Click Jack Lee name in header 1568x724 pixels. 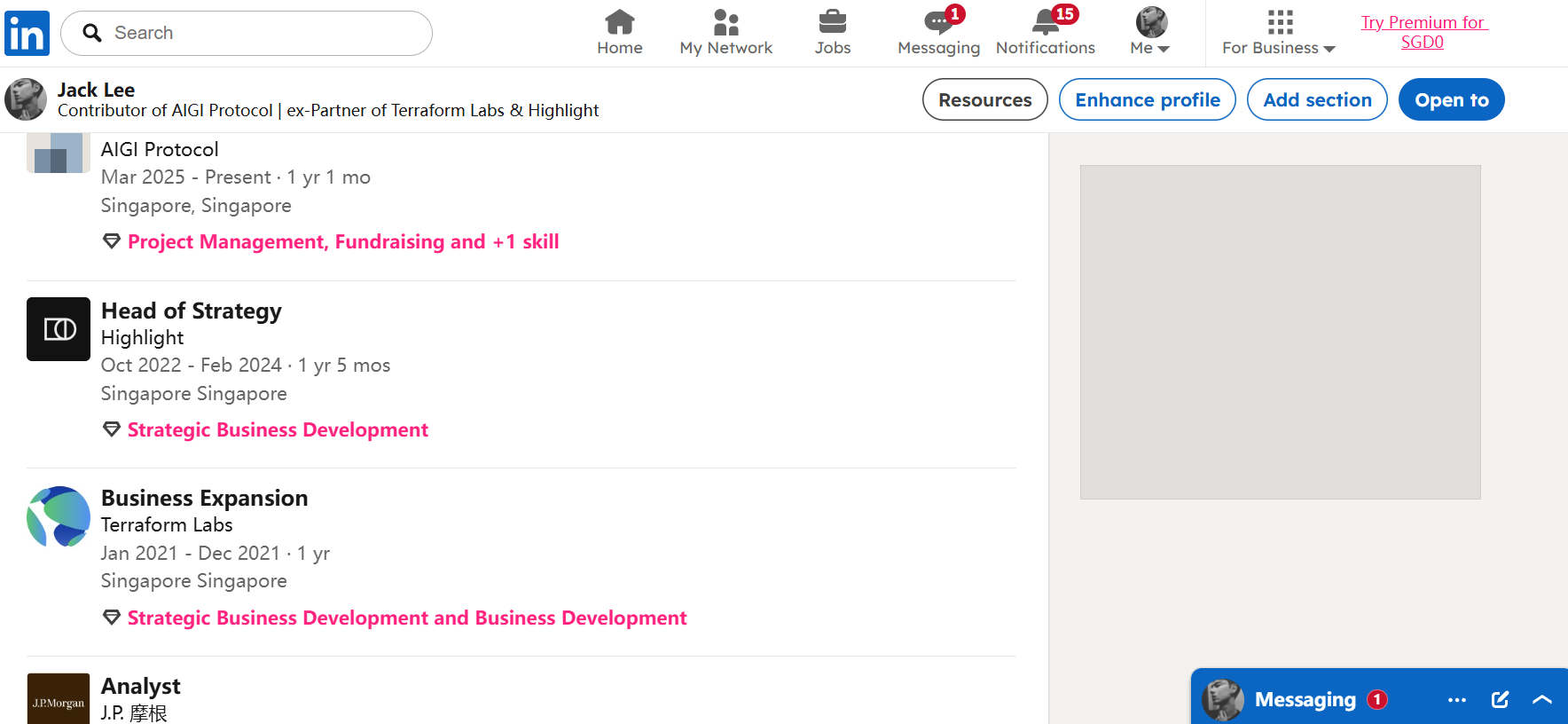[96, 90]
